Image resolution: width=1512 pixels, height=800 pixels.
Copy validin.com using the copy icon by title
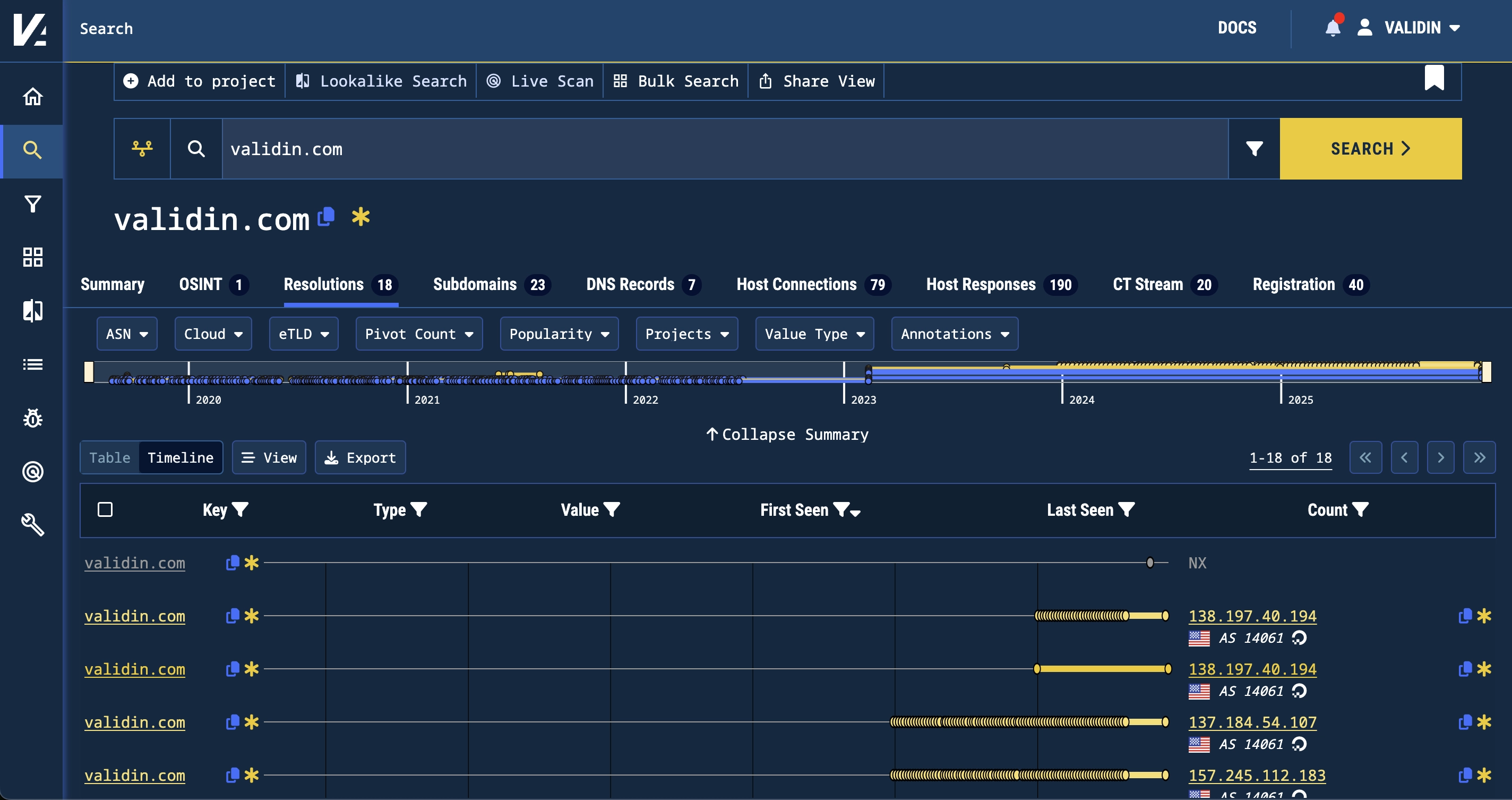(x=327, y=216)
